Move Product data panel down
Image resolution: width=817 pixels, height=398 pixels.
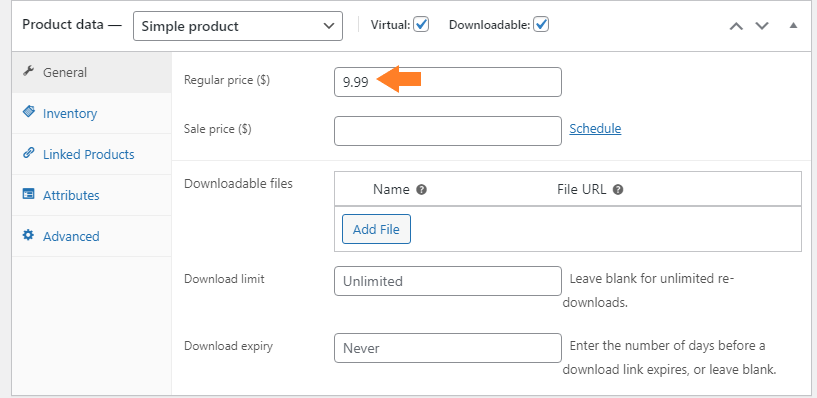(x=762, y=26)
